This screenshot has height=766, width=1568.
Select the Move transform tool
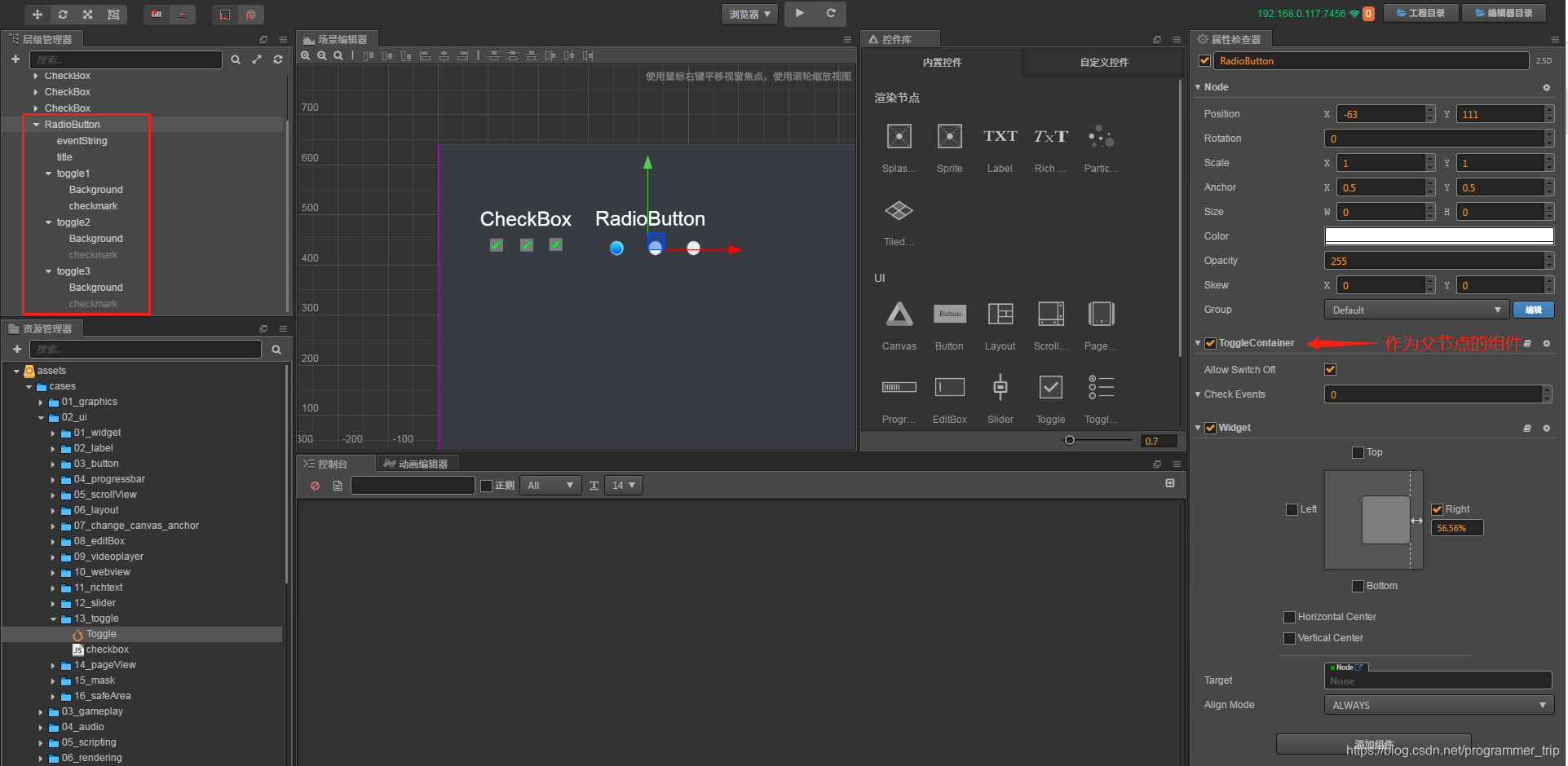38,14
